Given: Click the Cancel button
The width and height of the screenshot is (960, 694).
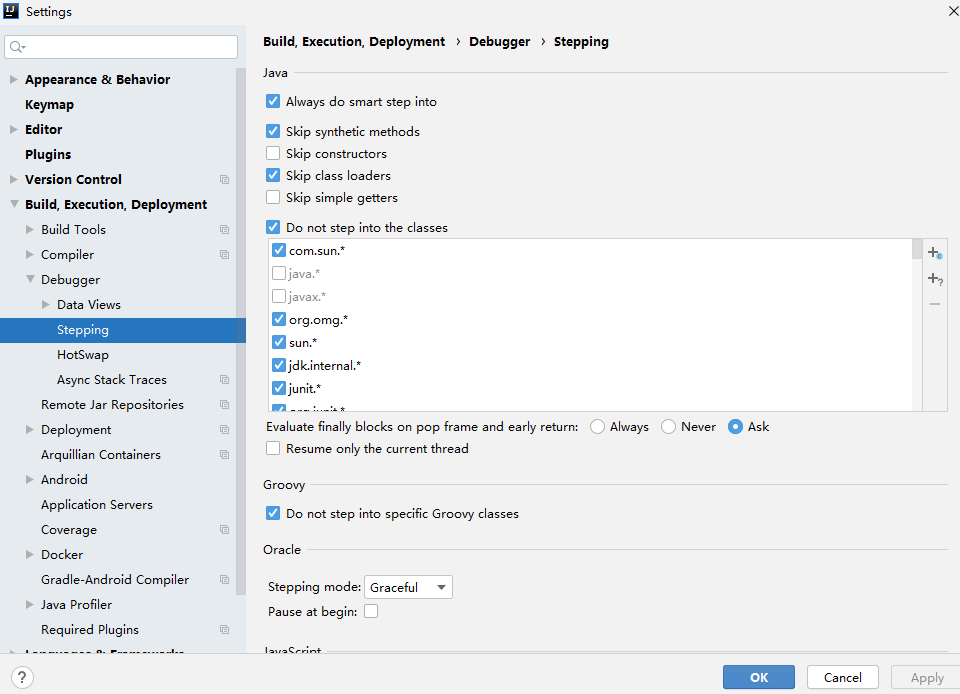Looking at the screenshot, I should [x=842, y=677].
